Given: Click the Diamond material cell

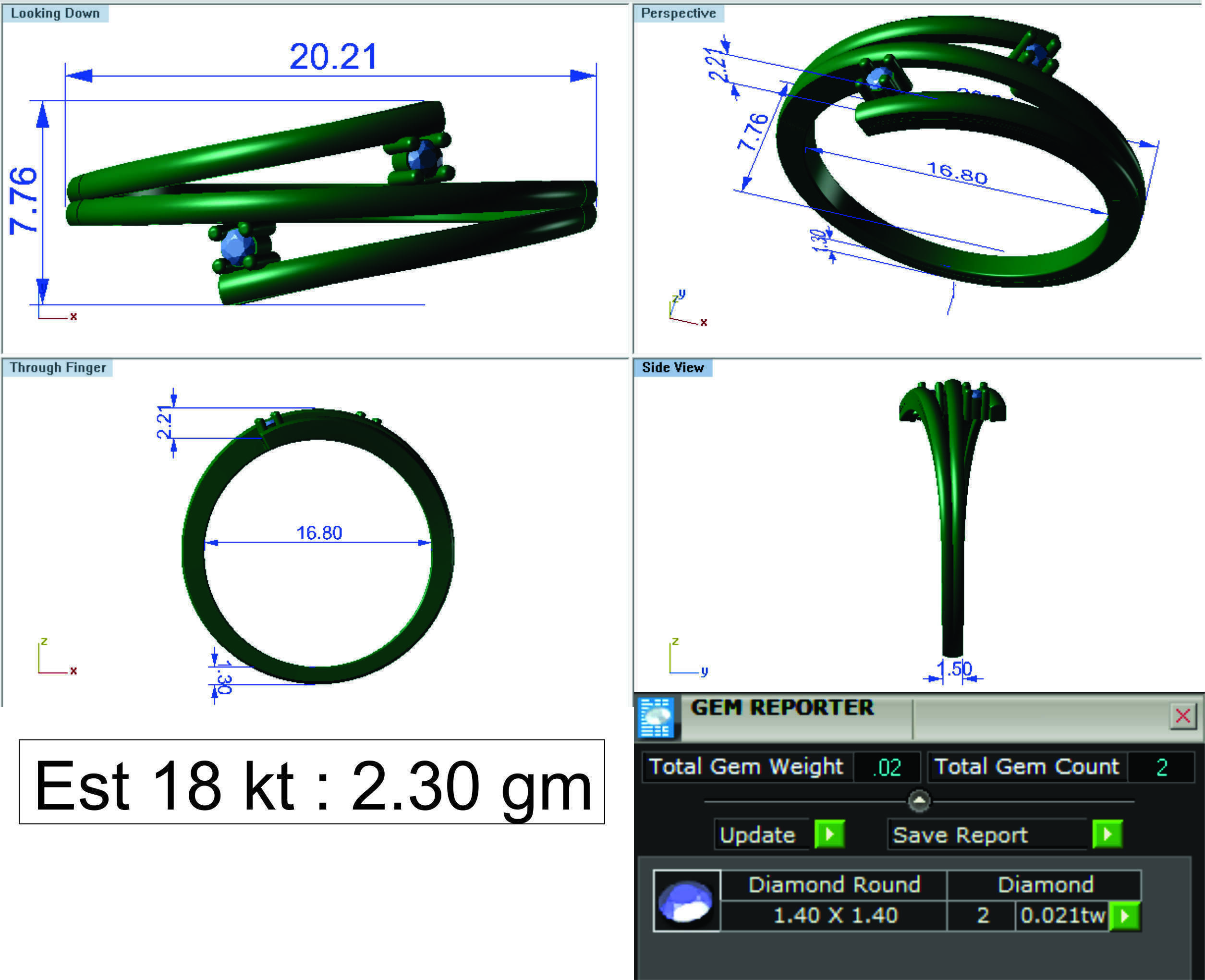Looking at the screenshot, I should point(1045,884).
